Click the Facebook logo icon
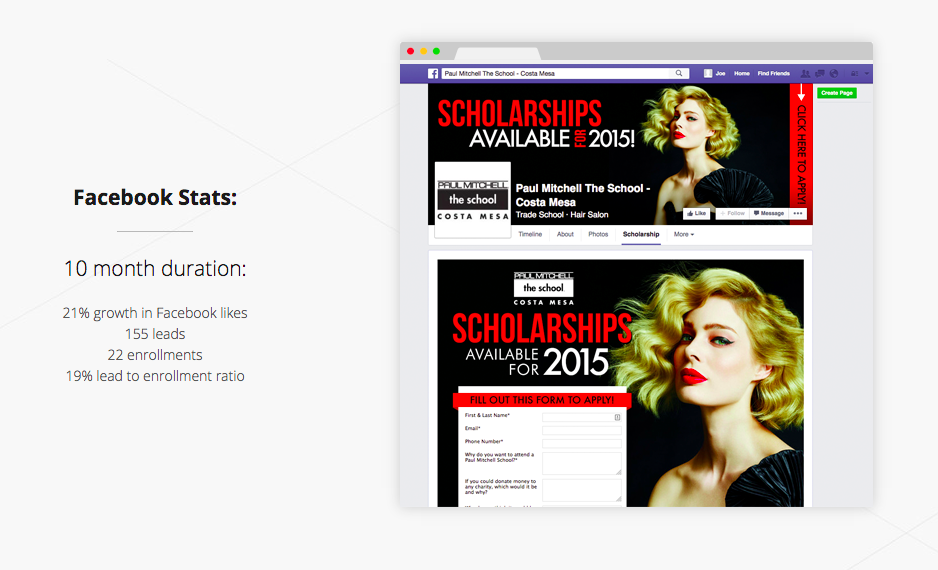The image size is (938, 570). click(433, 74)
